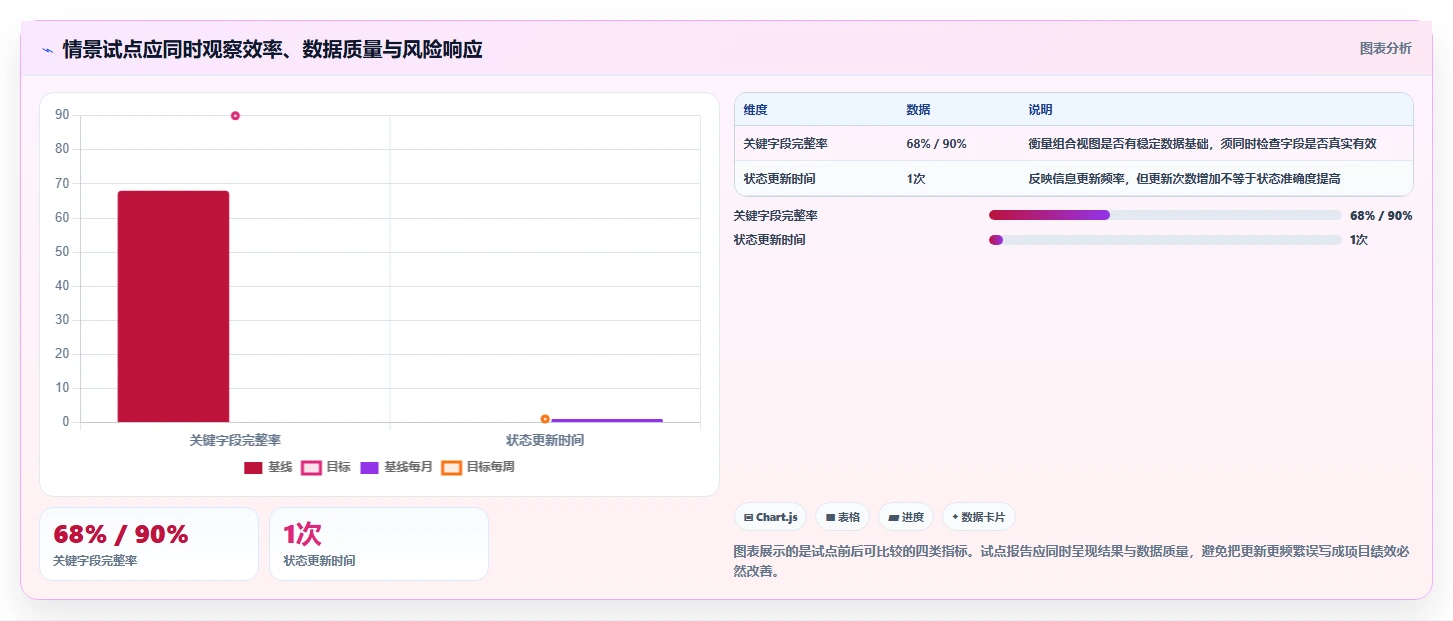Click the title 情景试点应同时观察效率
Image resolution: width=1453 pixels, height=621 pixels.
pyautogui.click(x=272, y=49)
